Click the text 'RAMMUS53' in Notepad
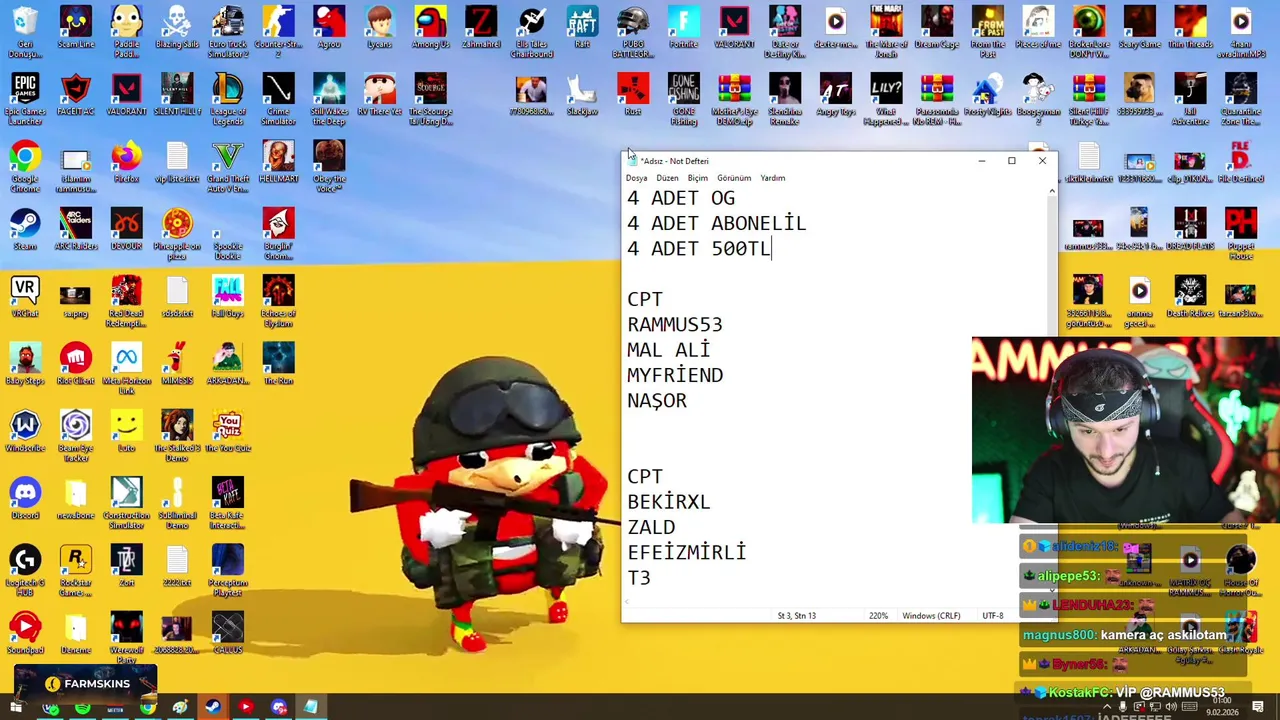The image size is (1280, 720). pos(674,324)
